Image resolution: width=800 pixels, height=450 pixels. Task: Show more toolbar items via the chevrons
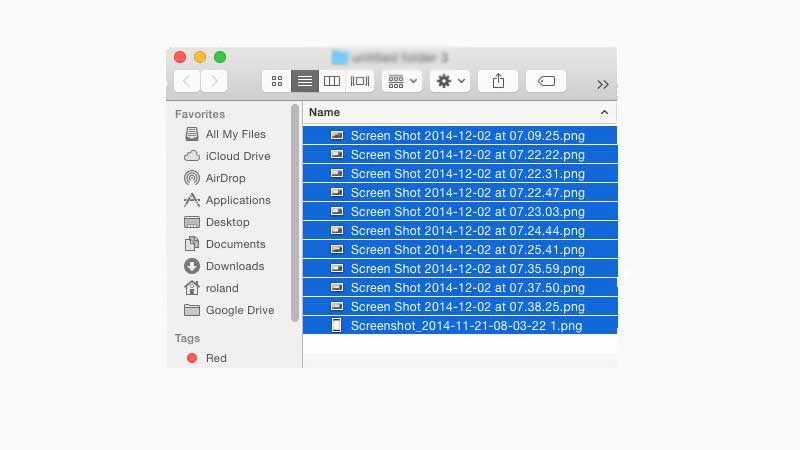click(x=603, y=84)
